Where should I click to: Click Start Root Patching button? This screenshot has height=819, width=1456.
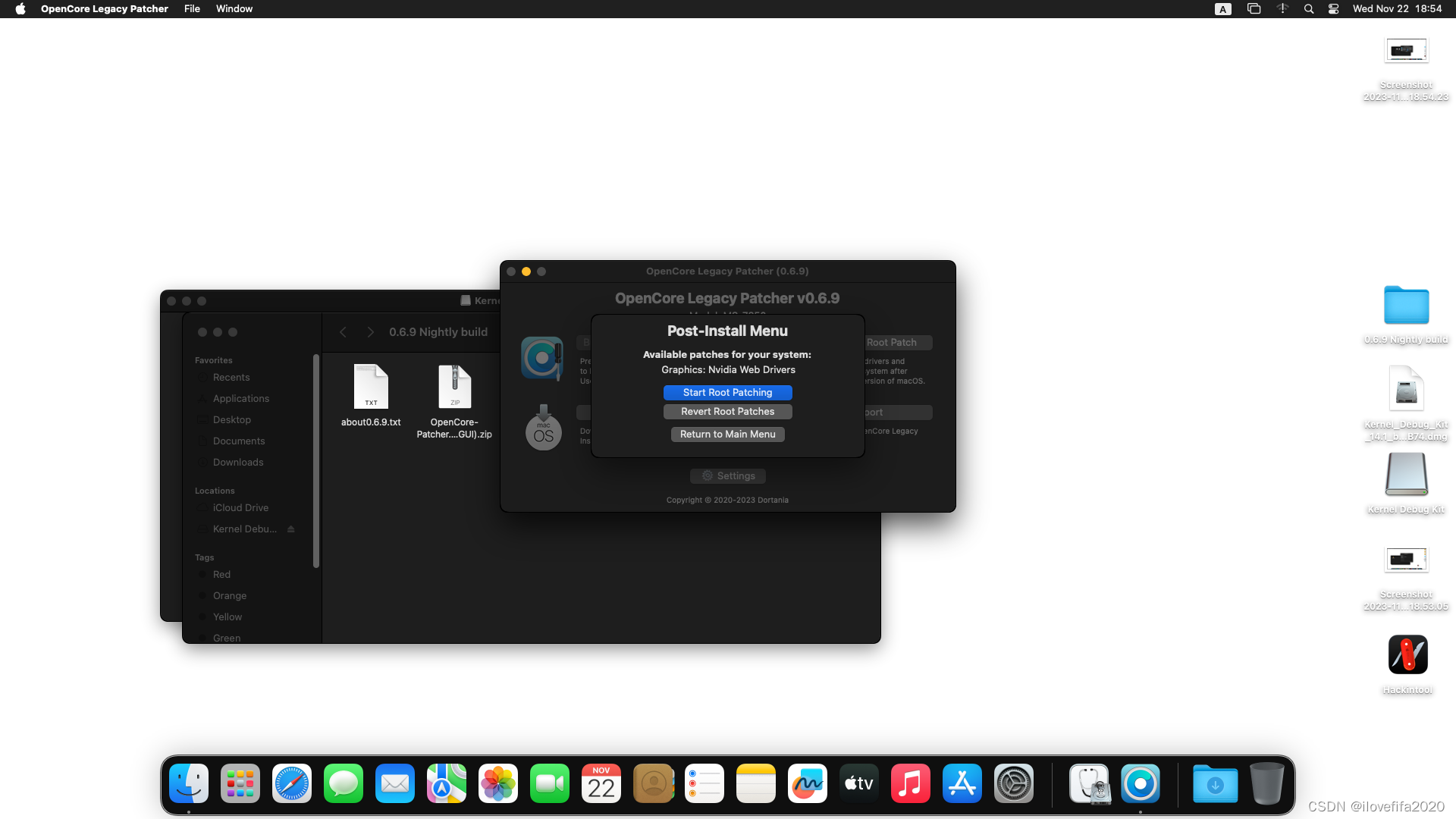[727, 392]
